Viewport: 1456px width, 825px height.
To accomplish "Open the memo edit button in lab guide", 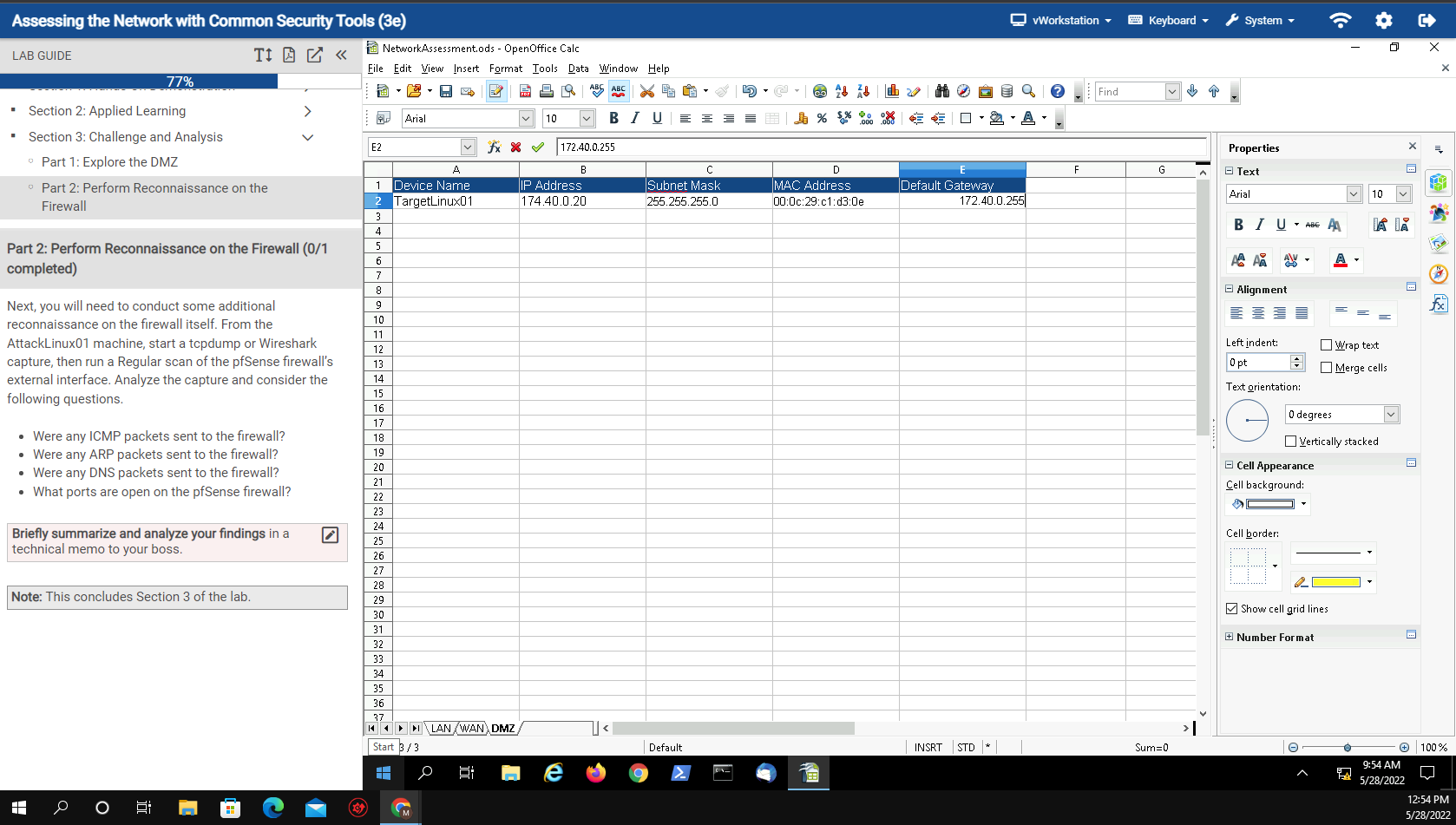I will tap(330, 534).
